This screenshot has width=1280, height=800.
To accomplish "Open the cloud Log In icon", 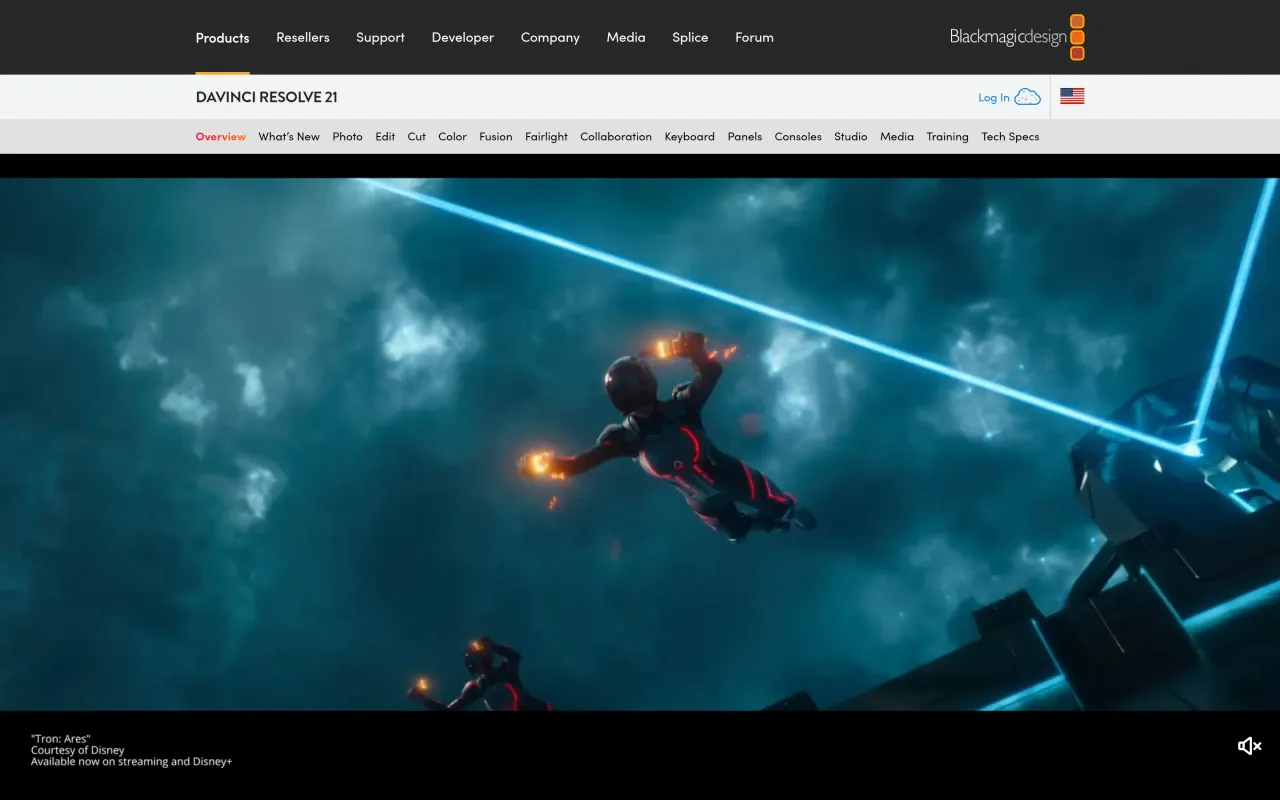I will pyautogui.click(x=1027, y=97).
